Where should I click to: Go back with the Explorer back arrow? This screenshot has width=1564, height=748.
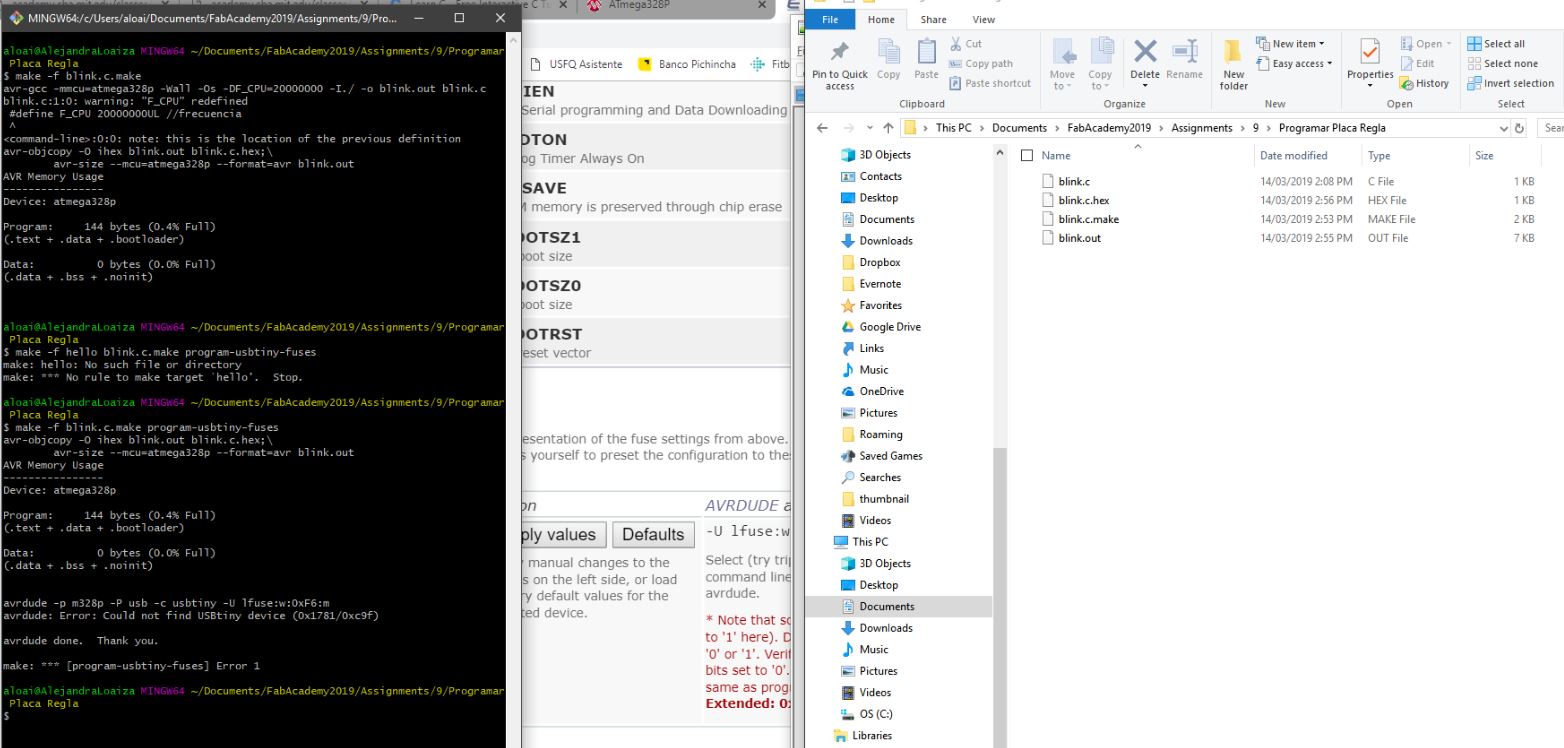823,128
